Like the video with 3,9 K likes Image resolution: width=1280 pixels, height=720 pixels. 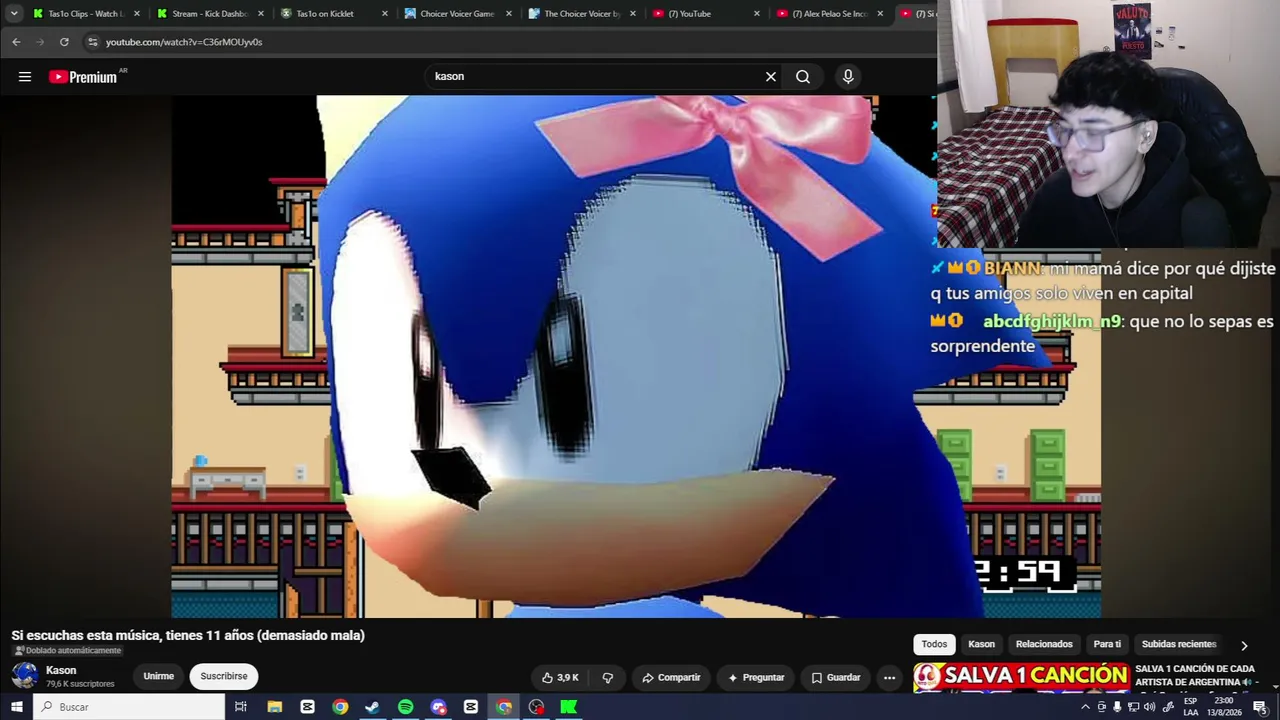(560, 677)
